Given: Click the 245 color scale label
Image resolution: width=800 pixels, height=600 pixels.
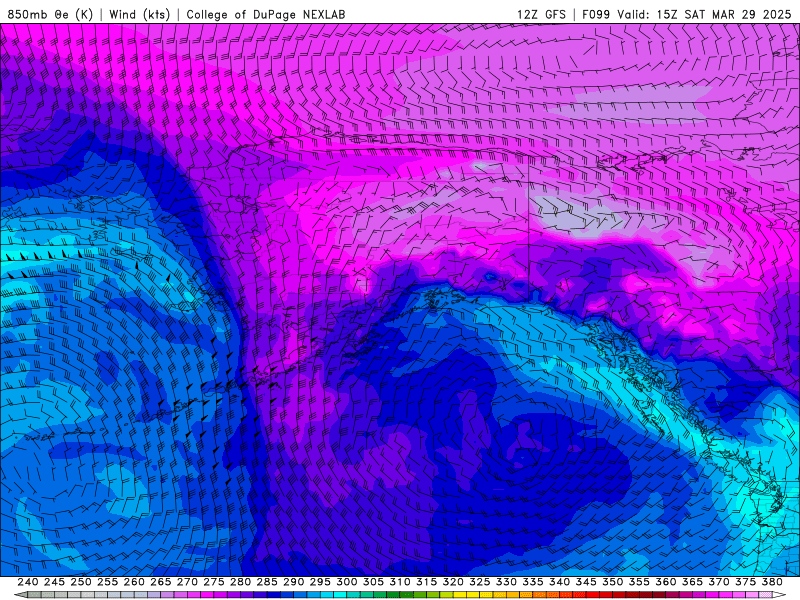Looking at the screenshot, I should tap(54, 582).
